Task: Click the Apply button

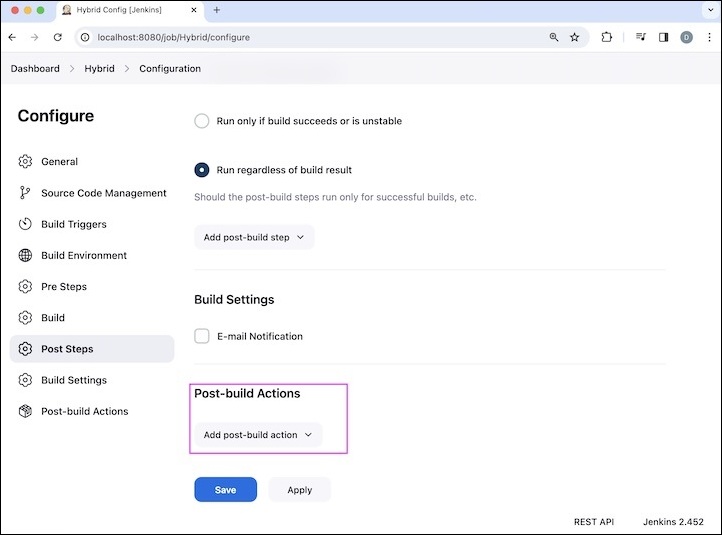Action: coord(300,490)
